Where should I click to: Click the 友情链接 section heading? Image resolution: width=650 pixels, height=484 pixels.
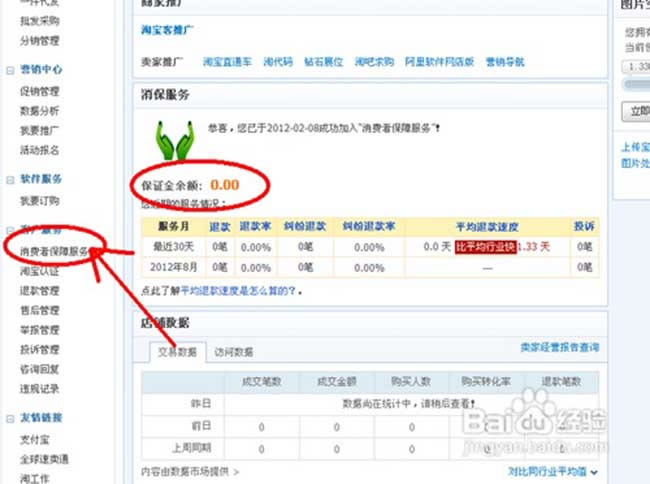click(x=41, y=417)
